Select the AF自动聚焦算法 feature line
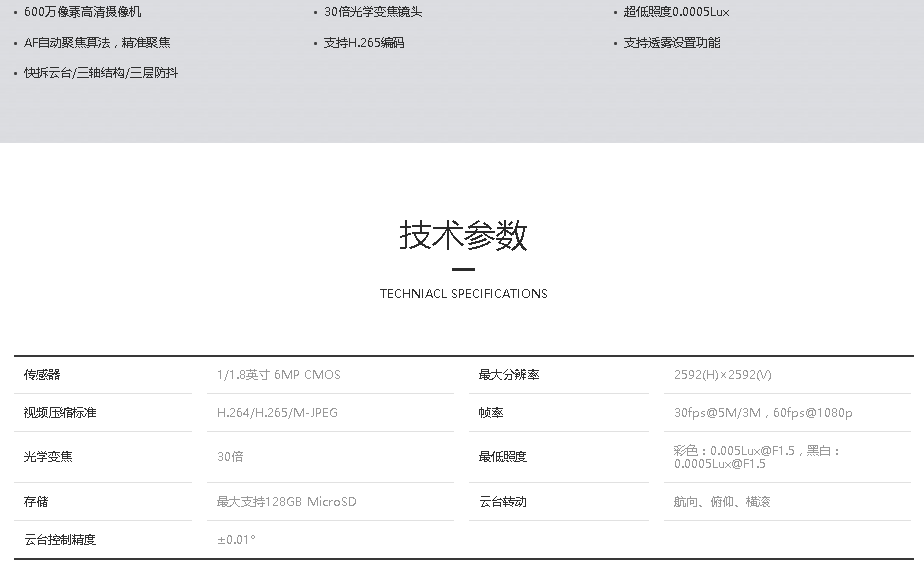 click(x=97, y=43)
